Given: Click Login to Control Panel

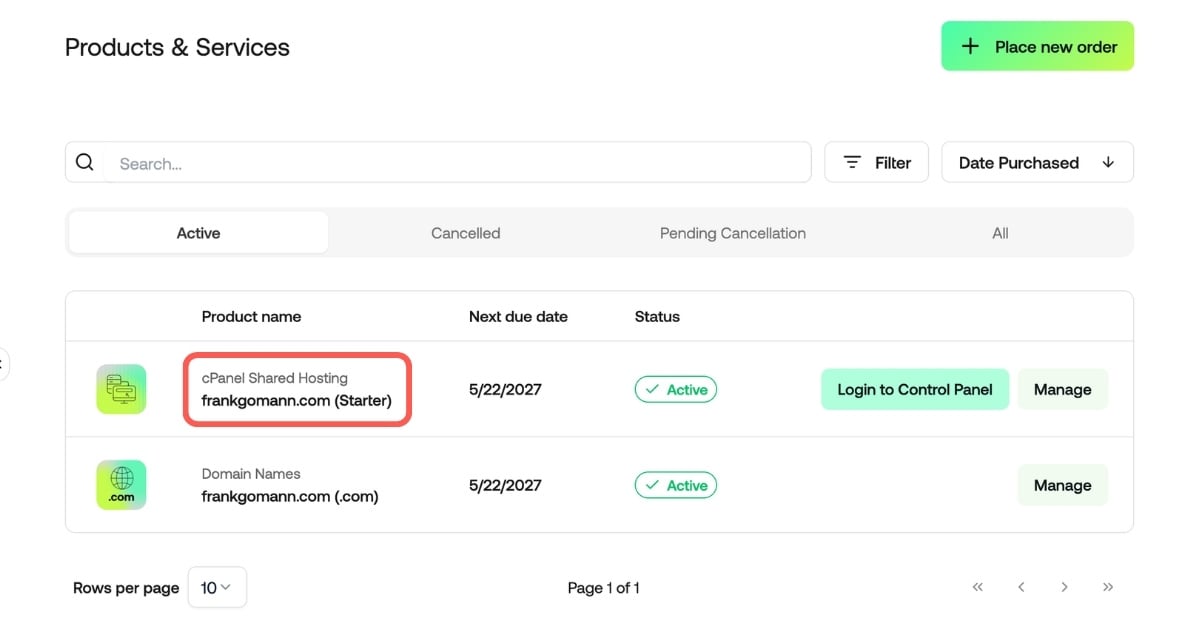Looking at the screenshot, I should pos(915,389).
